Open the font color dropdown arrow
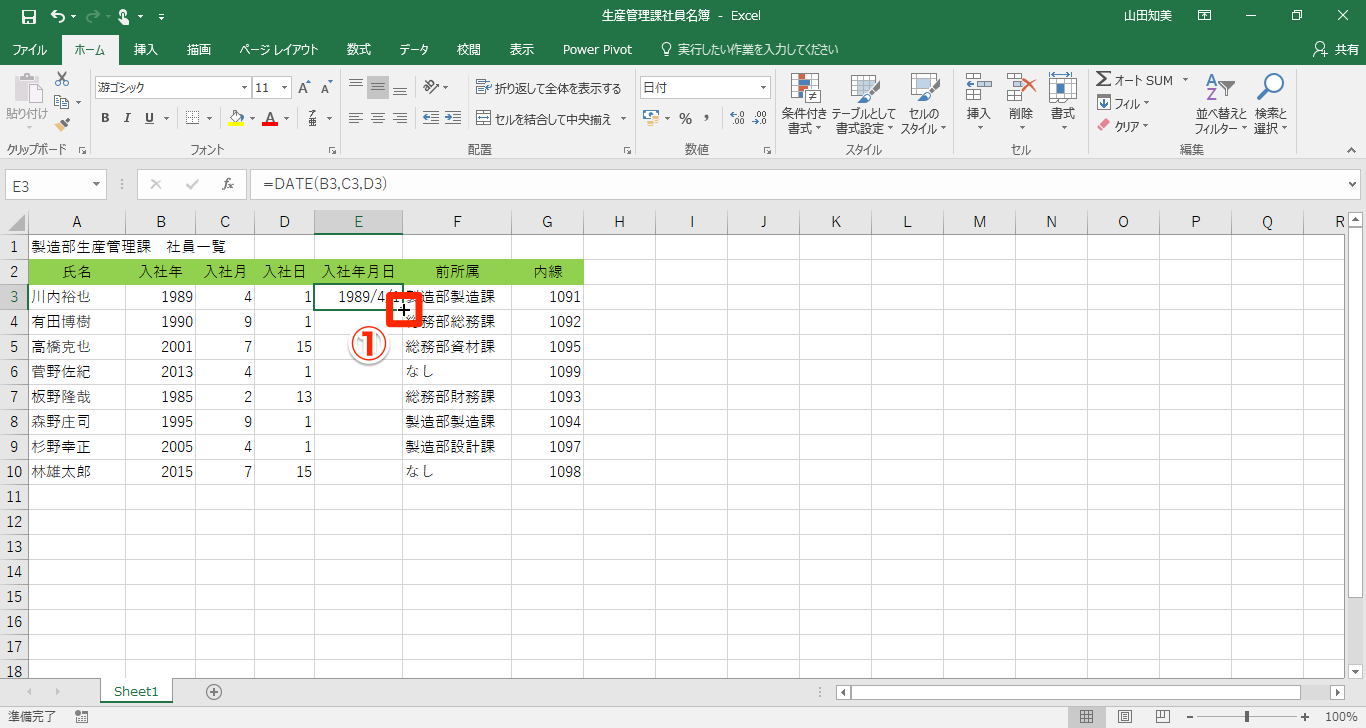This screenshot has width=1366, height=728. pos(286,118)
